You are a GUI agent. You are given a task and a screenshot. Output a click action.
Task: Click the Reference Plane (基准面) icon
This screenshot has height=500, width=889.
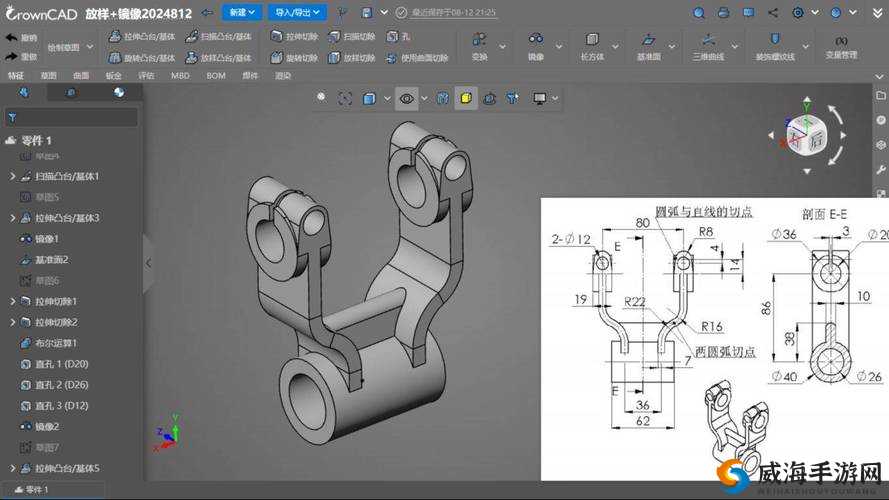(648, 39)
